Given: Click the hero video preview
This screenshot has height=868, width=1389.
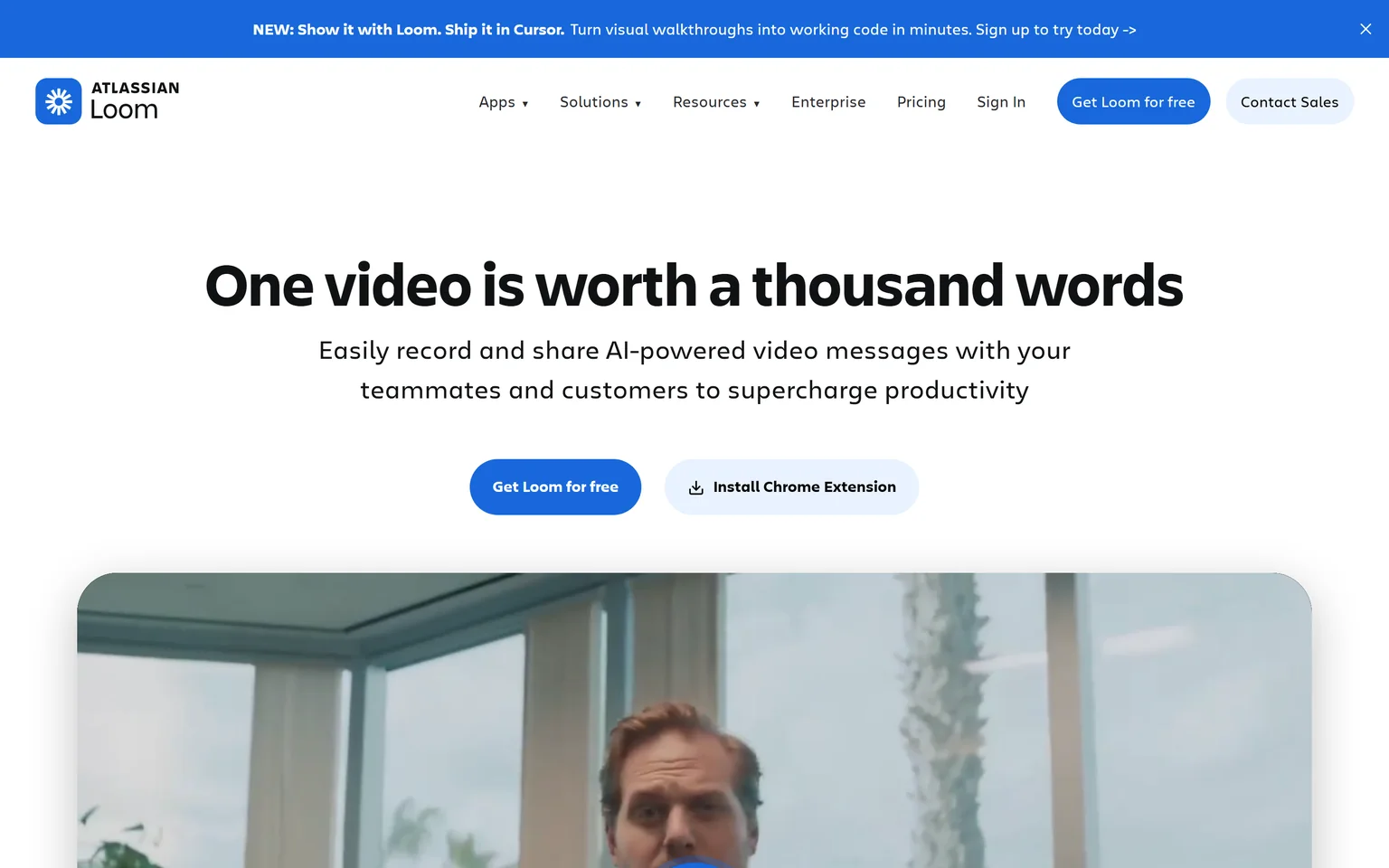Looking at the screenshot, I should click(694, 721).
